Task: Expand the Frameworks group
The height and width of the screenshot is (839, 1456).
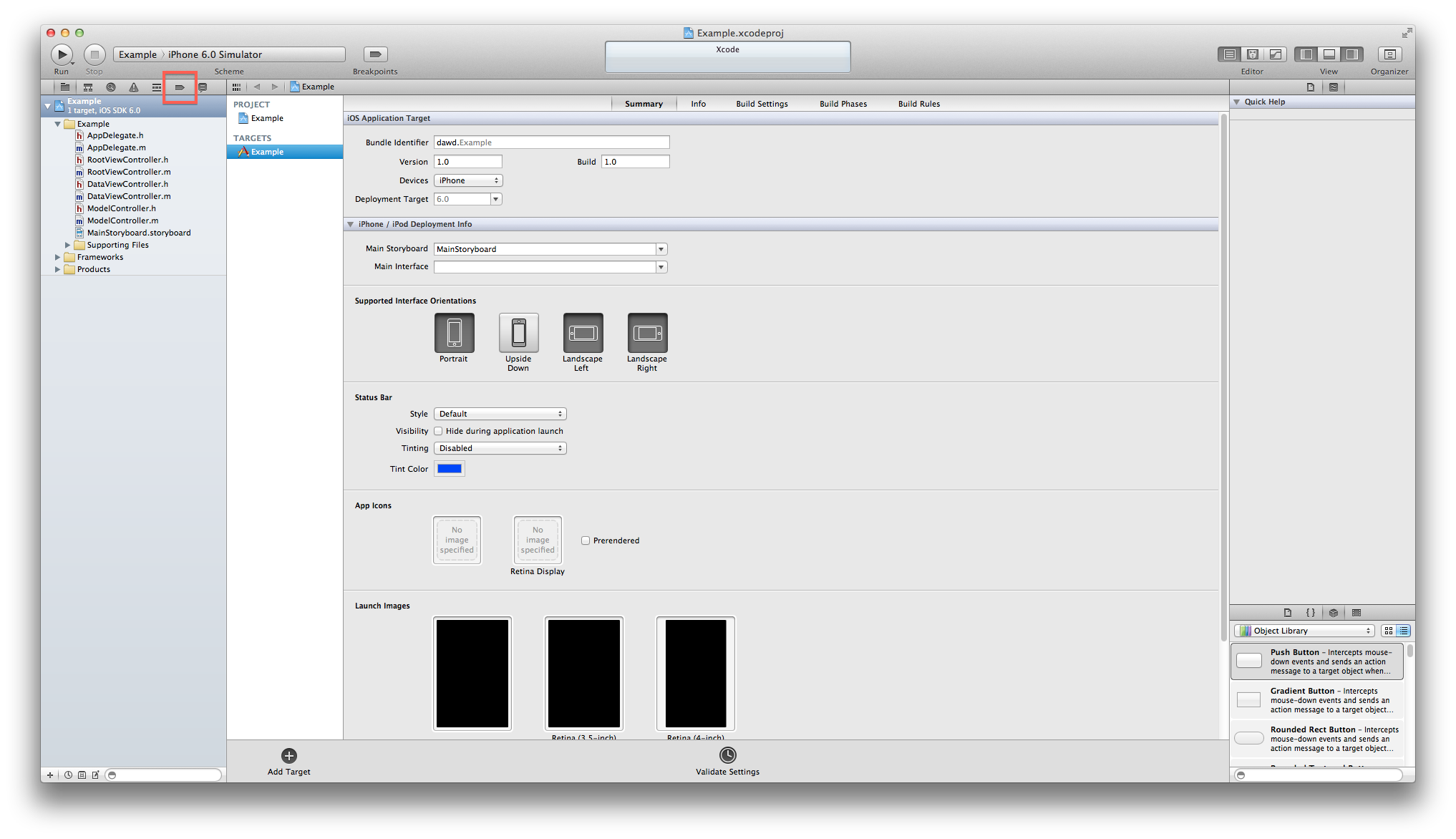Action: [x=58, y=257]
